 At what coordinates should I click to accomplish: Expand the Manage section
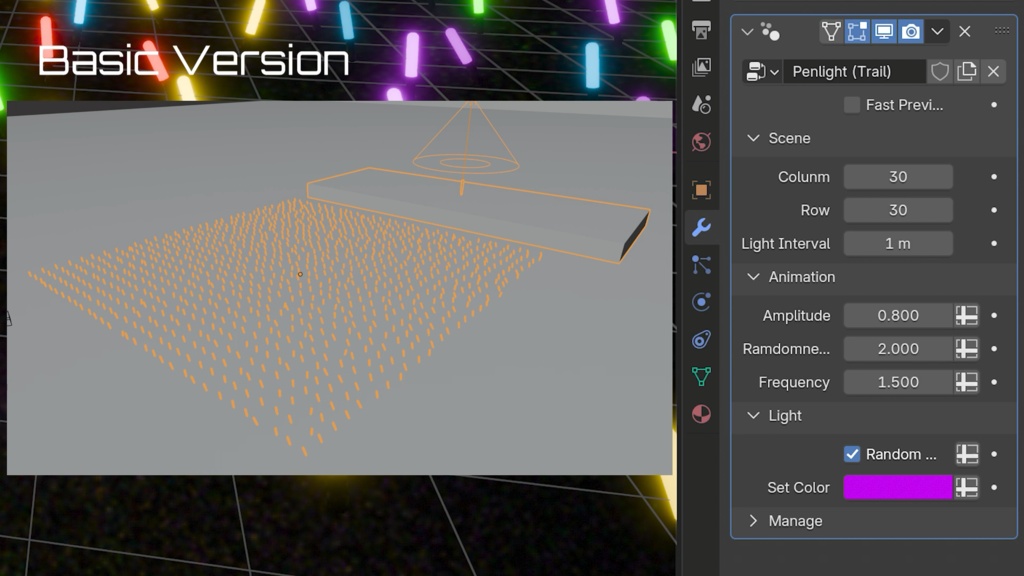click(x=754, y=521)
